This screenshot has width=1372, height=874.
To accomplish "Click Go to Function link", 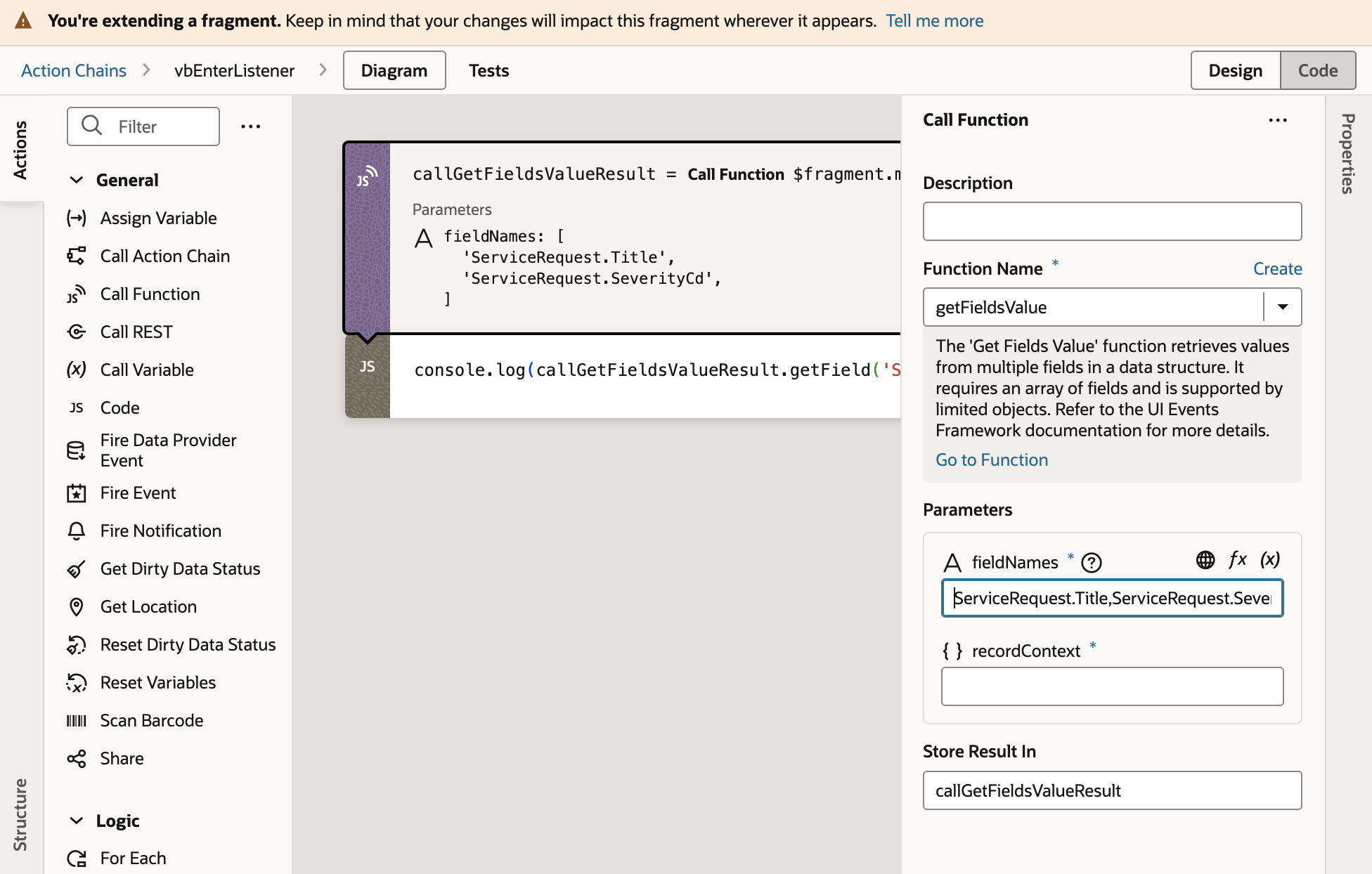I will point(991,460).
